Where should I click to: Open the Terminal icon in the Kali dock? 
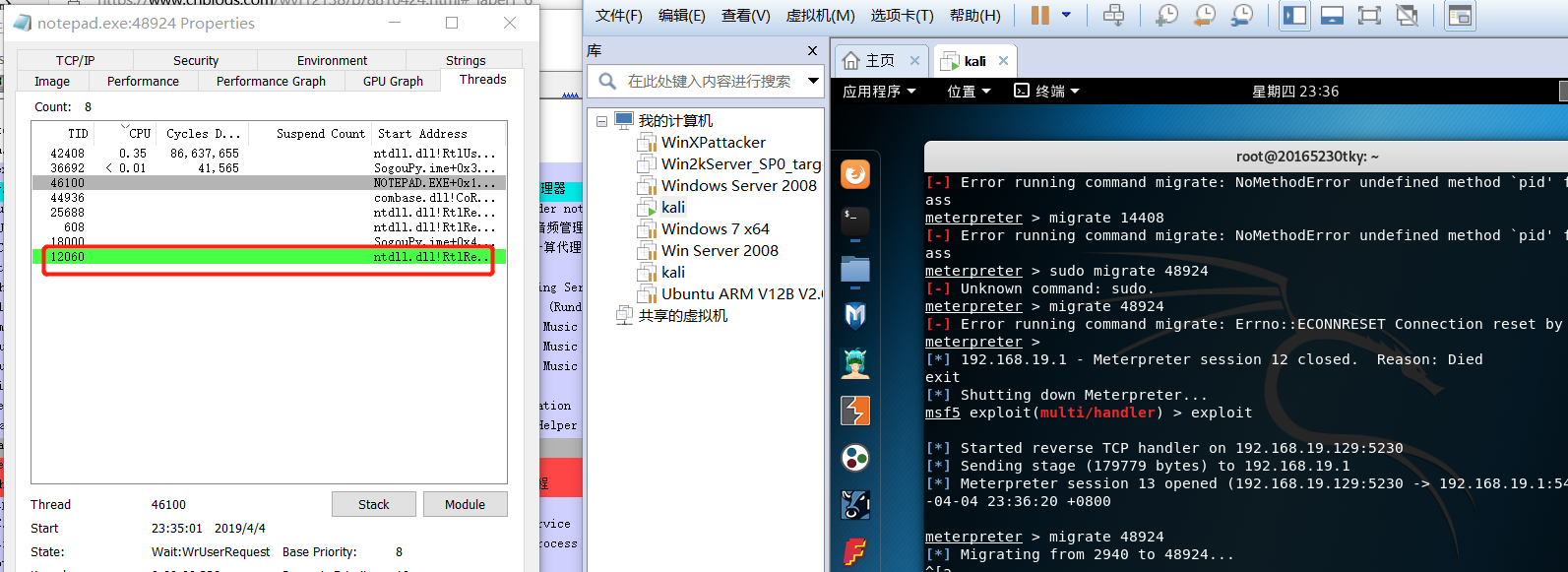[x=855, y=220]
